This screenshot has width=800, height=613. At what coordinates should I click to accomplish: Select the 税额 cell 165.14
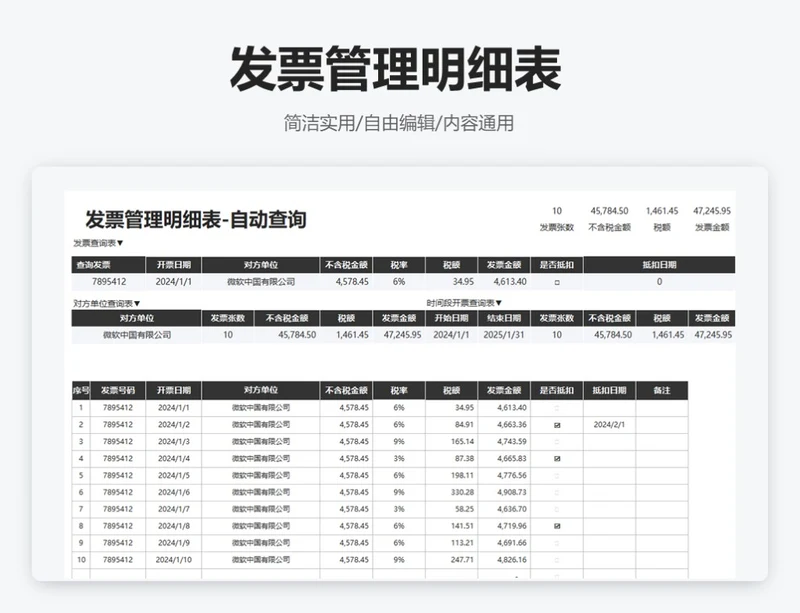451,442
